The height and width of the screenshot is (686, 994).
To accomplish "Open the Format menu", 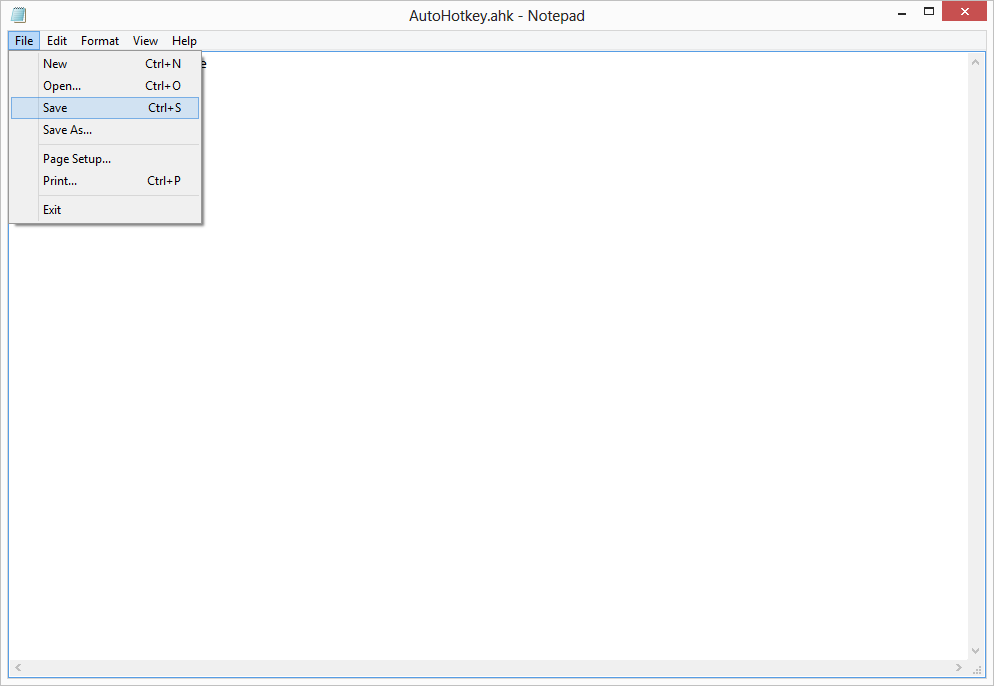I will pos(100,41).
